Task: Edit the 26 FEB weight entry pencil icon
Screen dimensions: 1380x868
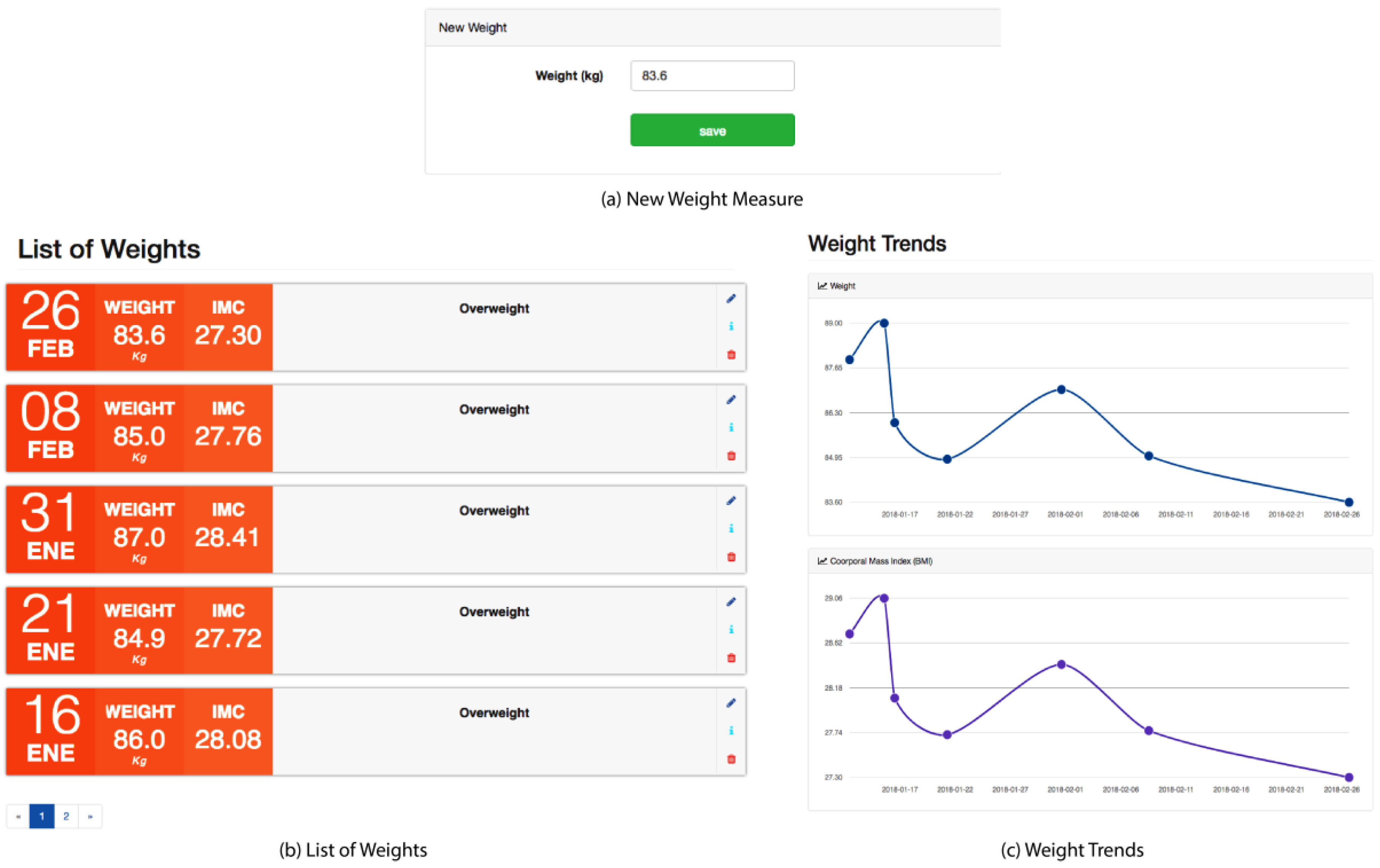Action: [731, 298]
